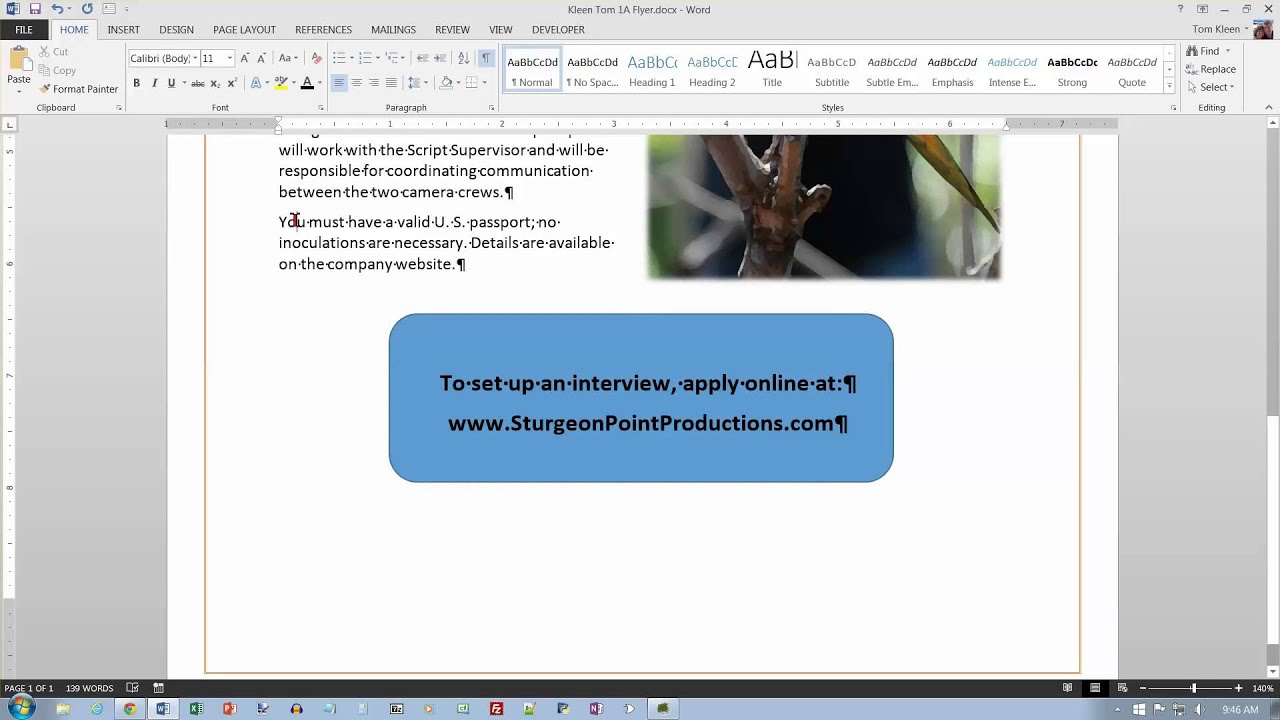Apply borders icon

(x=472, y=83)
